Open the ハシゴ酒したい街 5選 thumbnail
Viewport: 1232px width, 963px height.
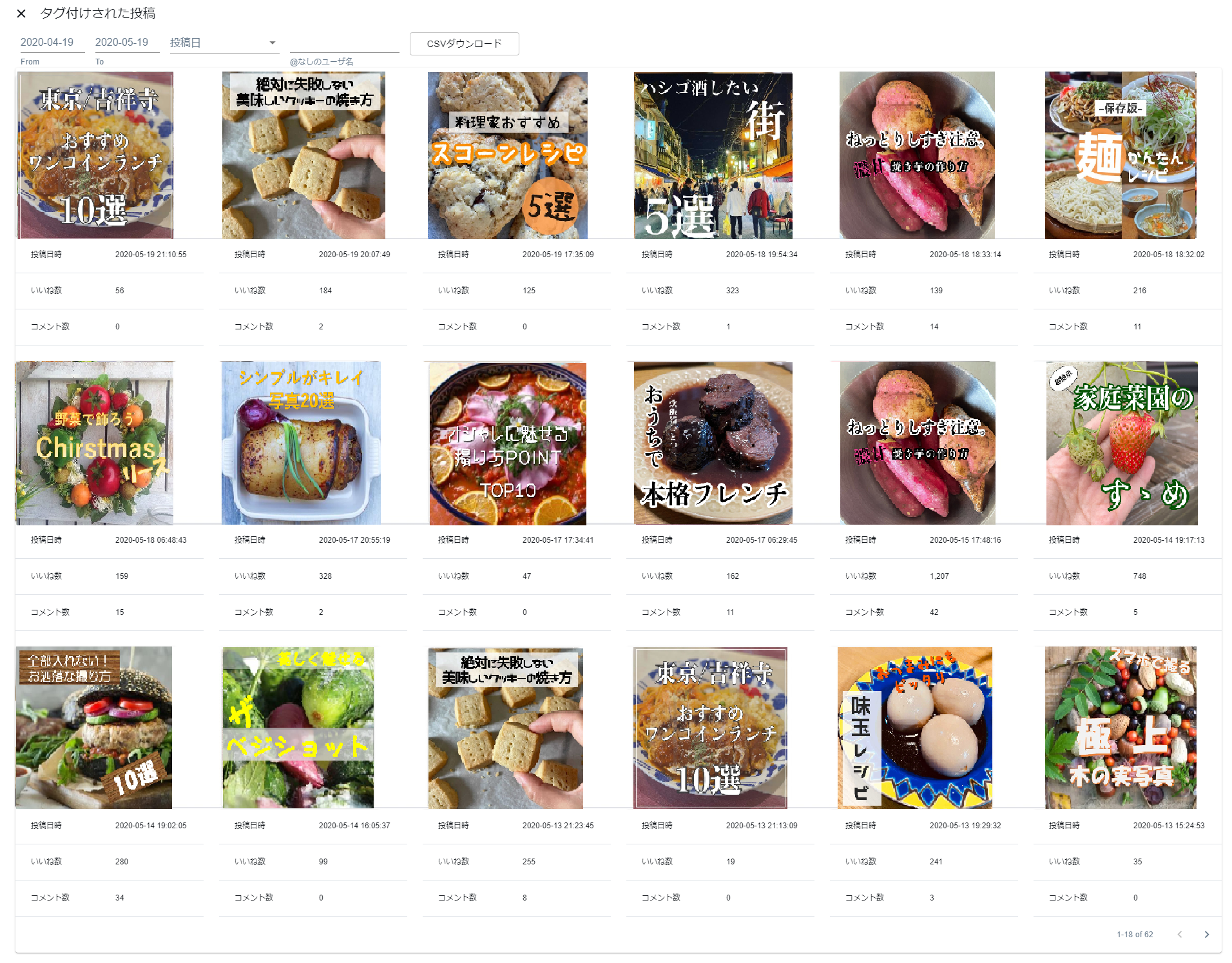713,155
